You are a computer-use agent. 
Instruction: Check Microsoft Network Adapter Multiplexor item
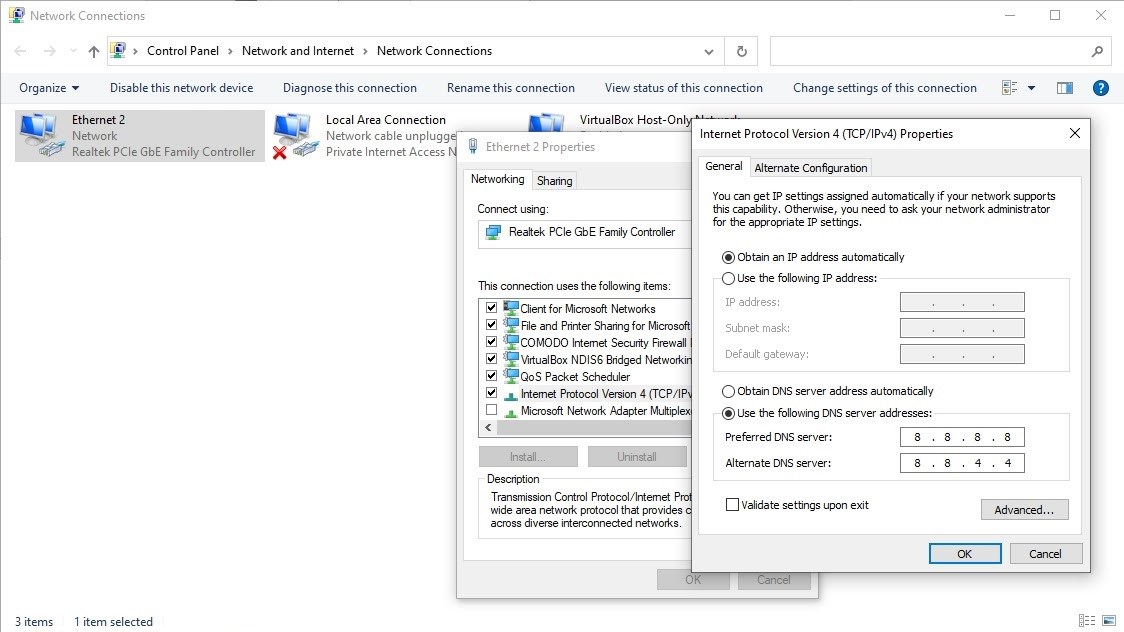tap(491, 410)
